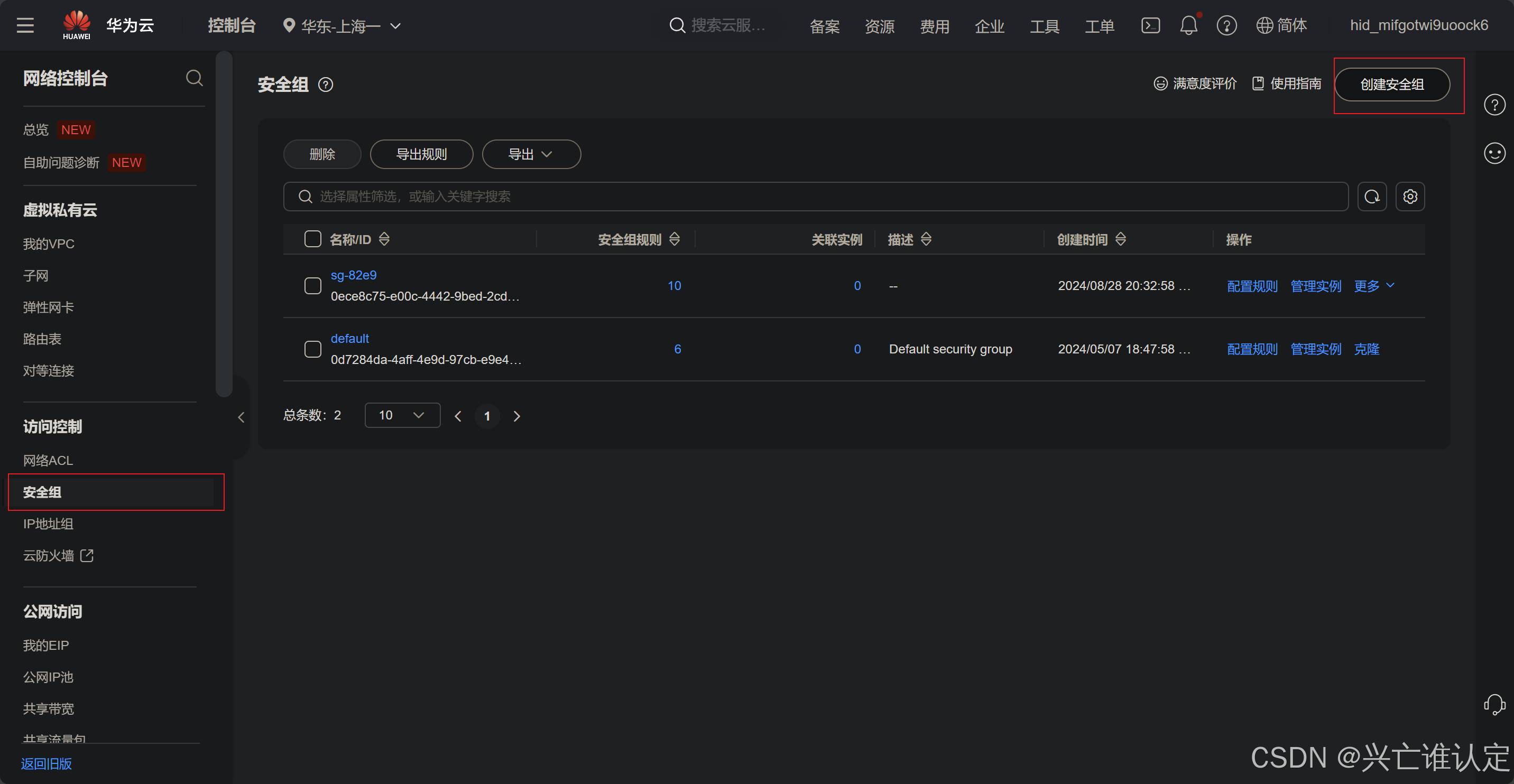The width and height of the screenshot is (1514, 784).
Task: Click the 删除 button
Action: 322,154
